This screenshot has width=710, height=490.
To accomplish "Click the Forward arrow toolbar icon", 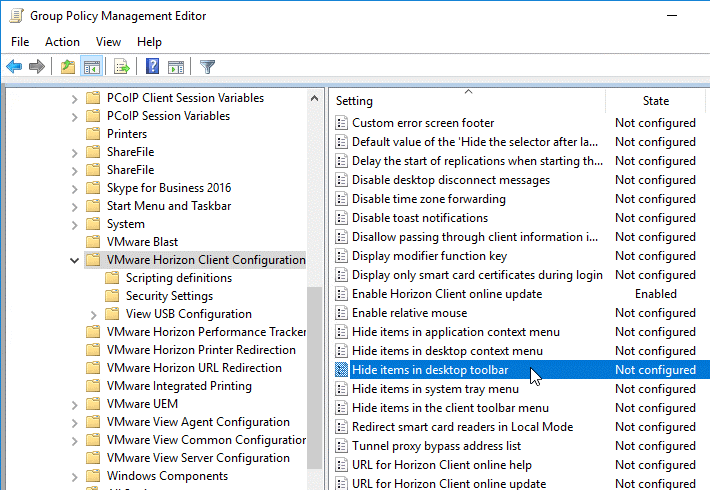I will [37, 67].
